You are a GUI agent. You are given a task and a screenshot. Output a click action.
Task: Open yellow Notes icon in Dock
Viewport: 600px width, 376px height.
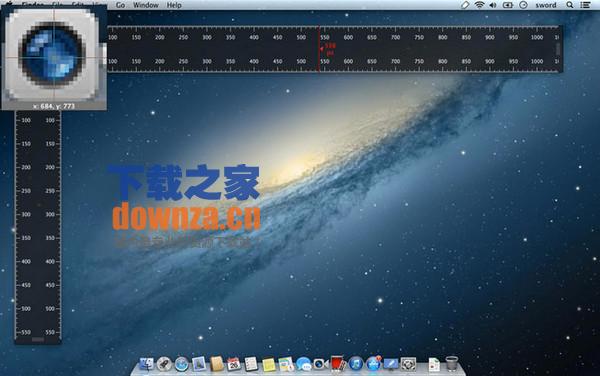click(269, 365)
